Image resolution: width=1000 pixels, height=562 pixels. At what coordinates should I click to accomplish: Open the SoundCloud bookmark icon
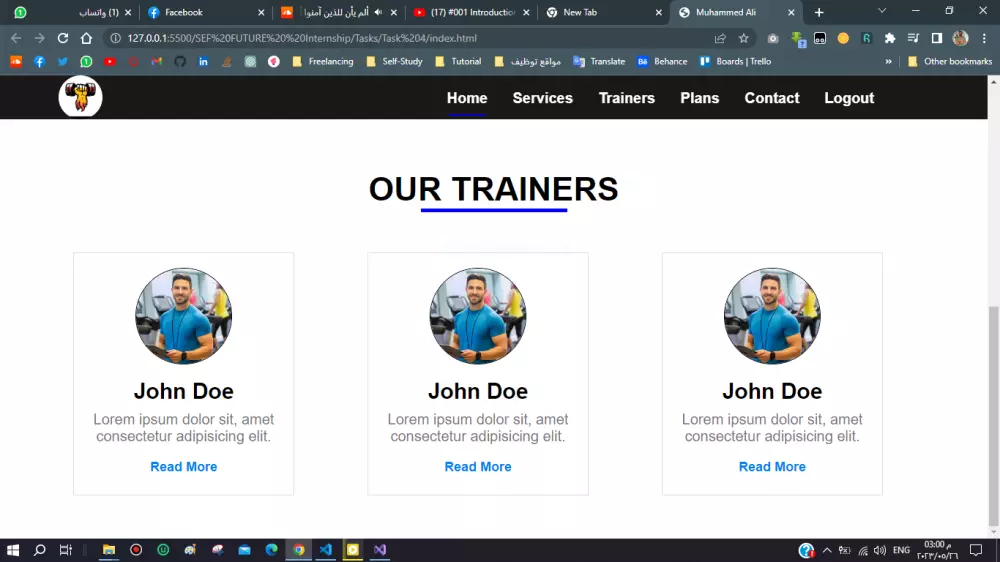click(16, 62)
